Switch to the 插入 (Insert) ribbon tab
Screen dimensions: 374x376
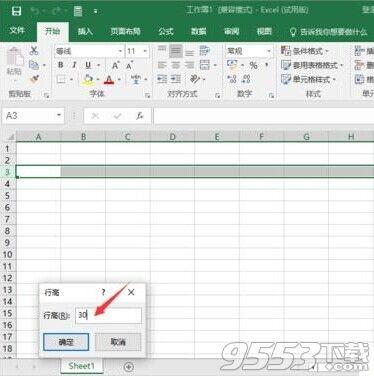(85, 31)
